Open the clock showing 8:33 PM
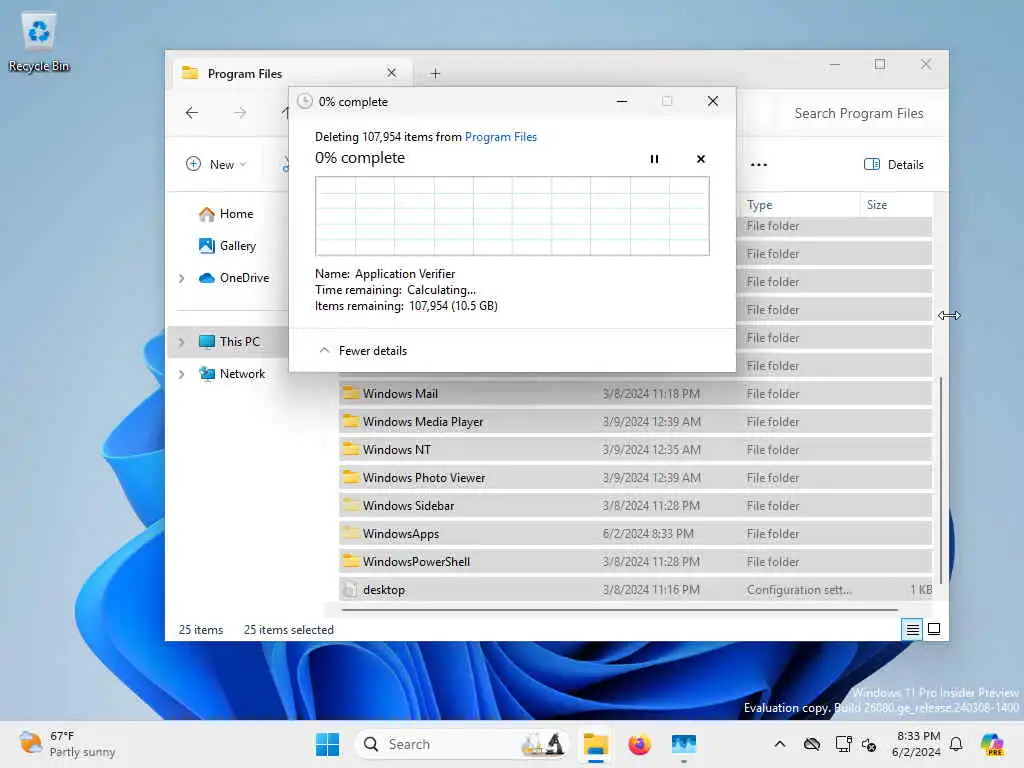 coord(916,744)
